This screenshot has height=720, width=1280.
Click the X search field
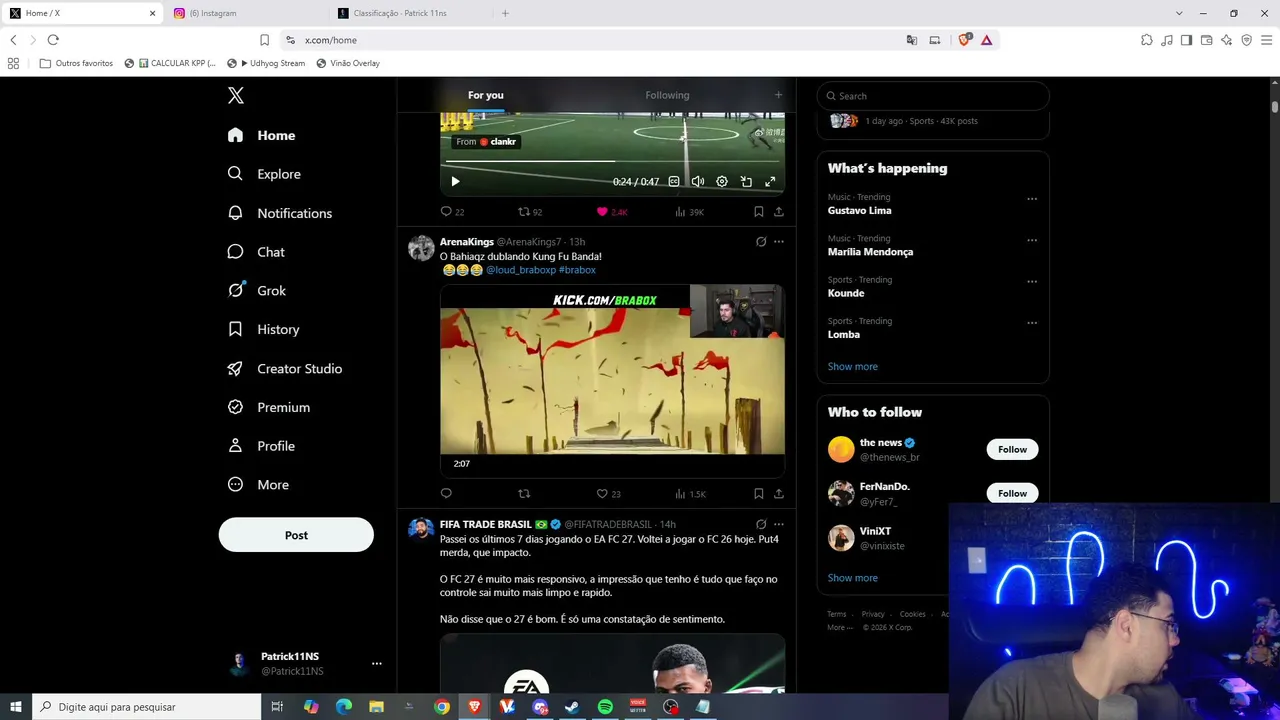coord(933,96)
